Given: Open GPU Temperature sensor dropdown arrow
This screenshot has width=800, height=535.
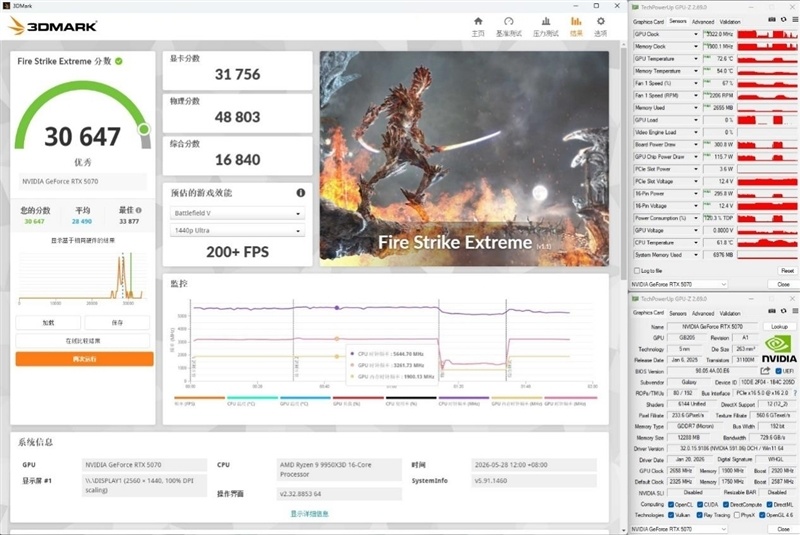Looking at the screenshot, I should click(x=695, y=59).
